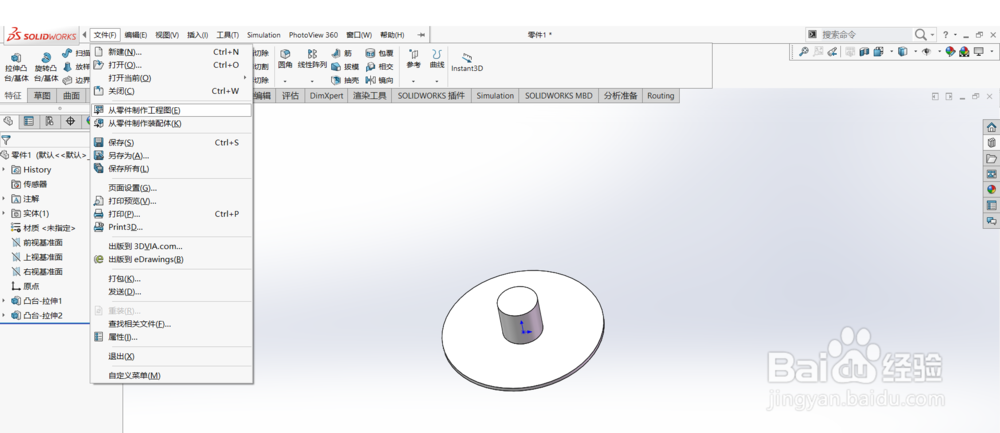1000x433 pixels.
Task: Click the Wrap (包覆) tool icon
Action: click(371, 54)
